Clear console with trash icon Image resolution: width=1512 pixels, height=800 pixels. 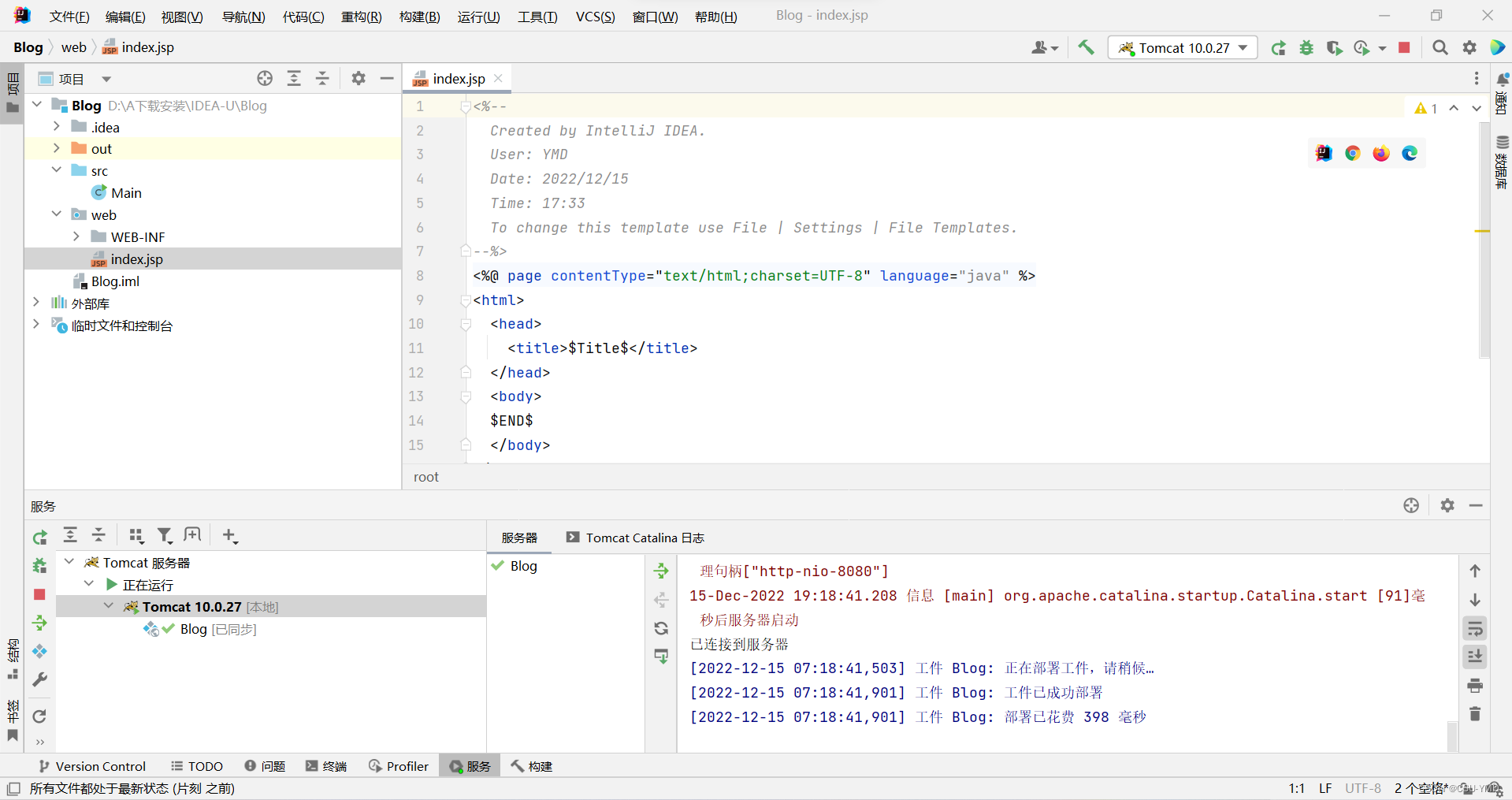[1475, 713]
